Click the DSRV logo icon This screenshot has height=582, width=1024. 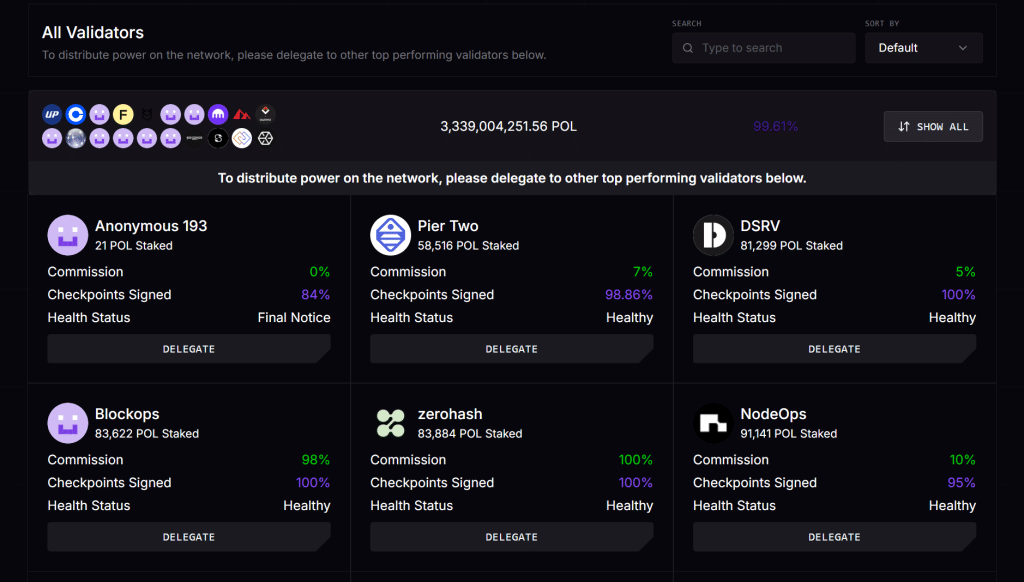713,235
